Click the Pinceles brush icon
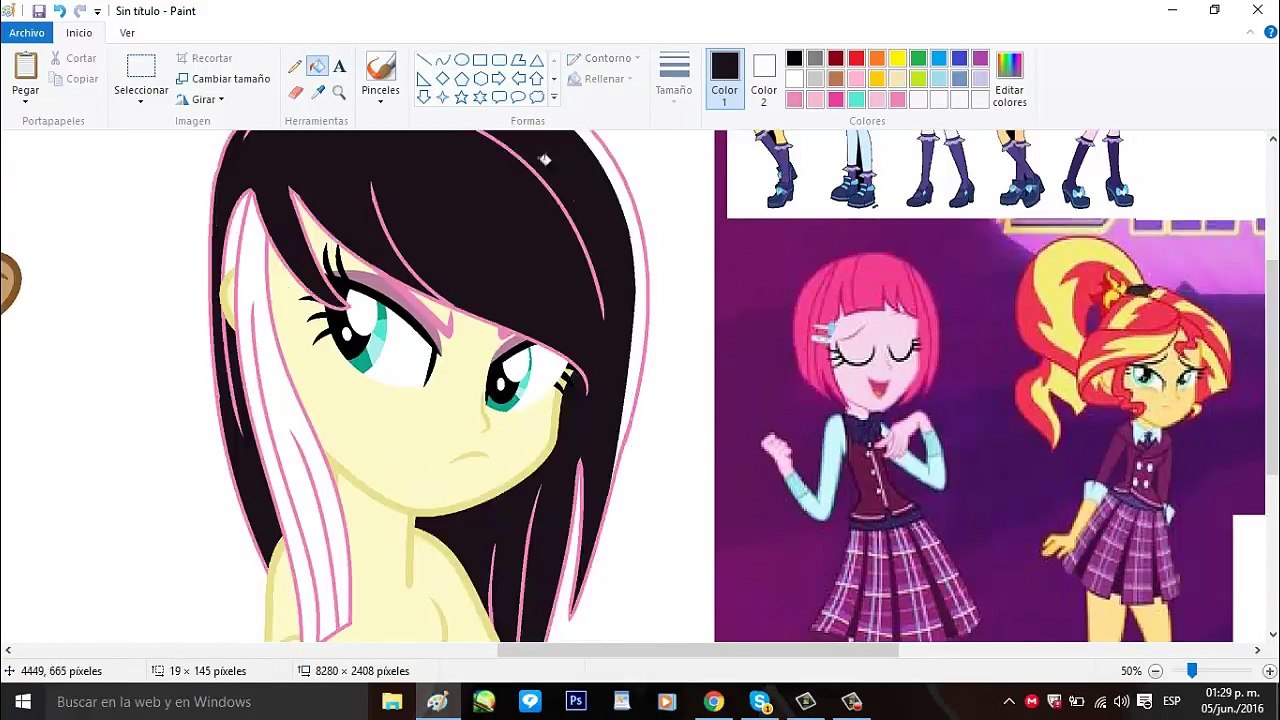This screenshot has width=1280, height=720. [380, 67]
